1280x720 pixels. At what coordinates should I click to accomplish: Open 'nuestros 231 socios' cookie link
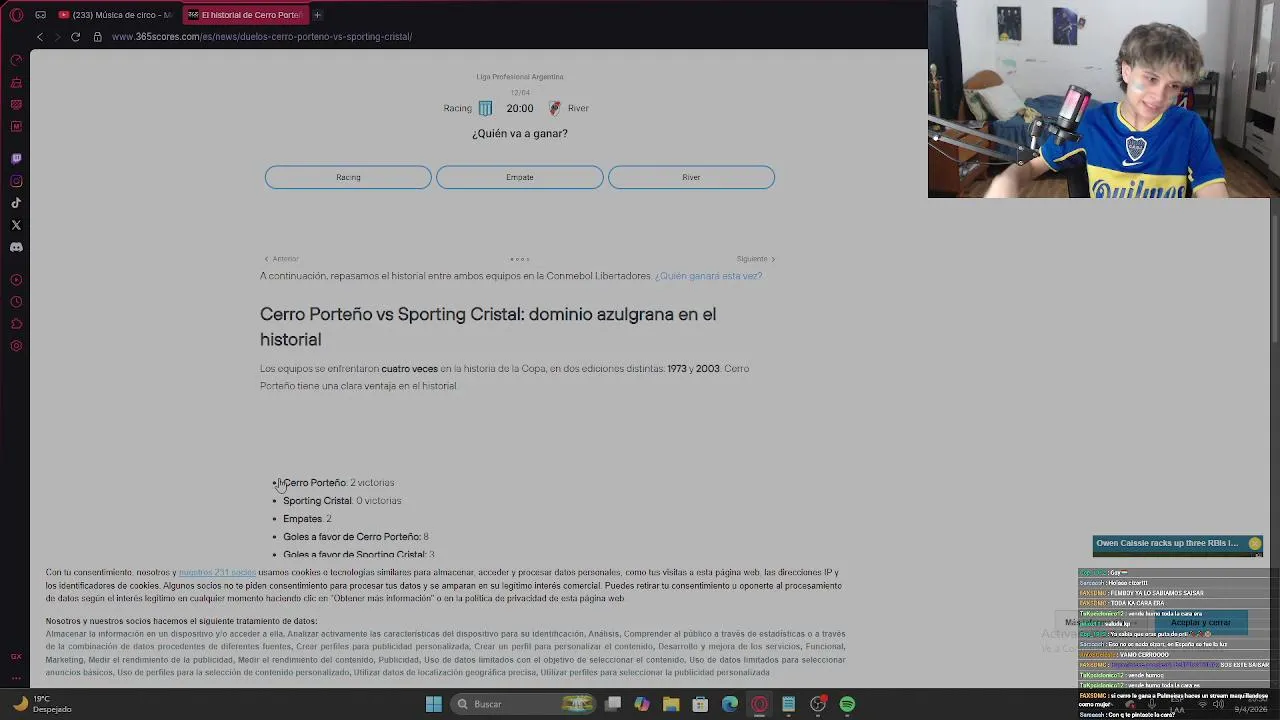(x=217, y=573)
